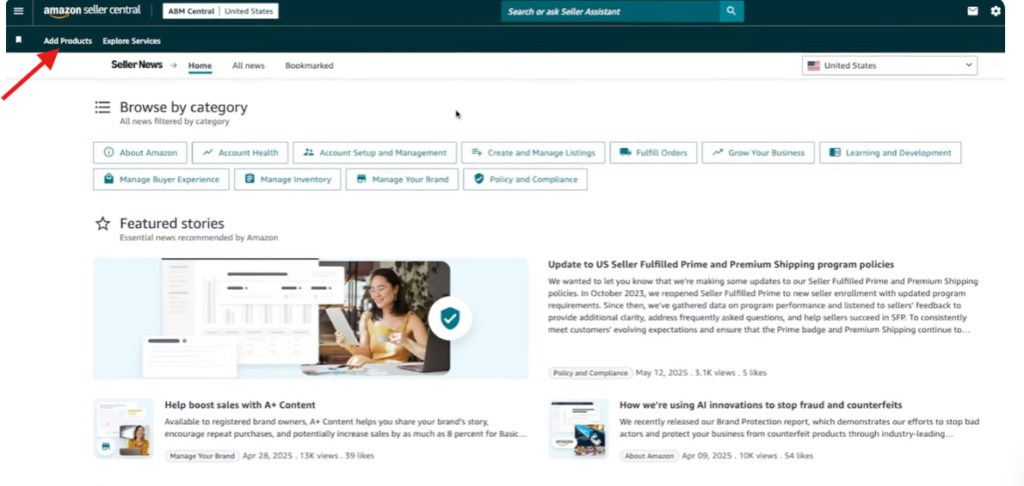Click 'Essential news recommended by Amazon' text
Viewport: 1024px width, 486px height.
[199, 238]
